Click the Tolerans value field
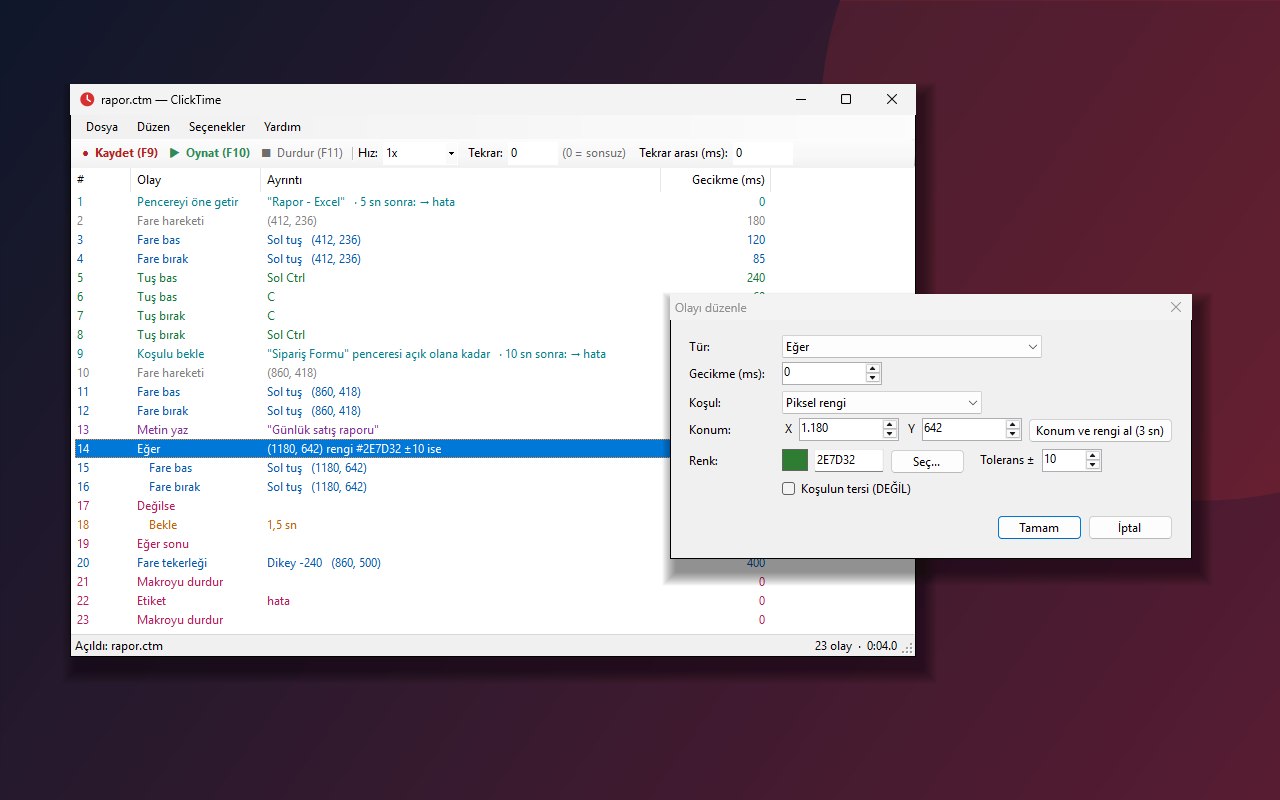 pyautogui.click(x=1063, y=460)
